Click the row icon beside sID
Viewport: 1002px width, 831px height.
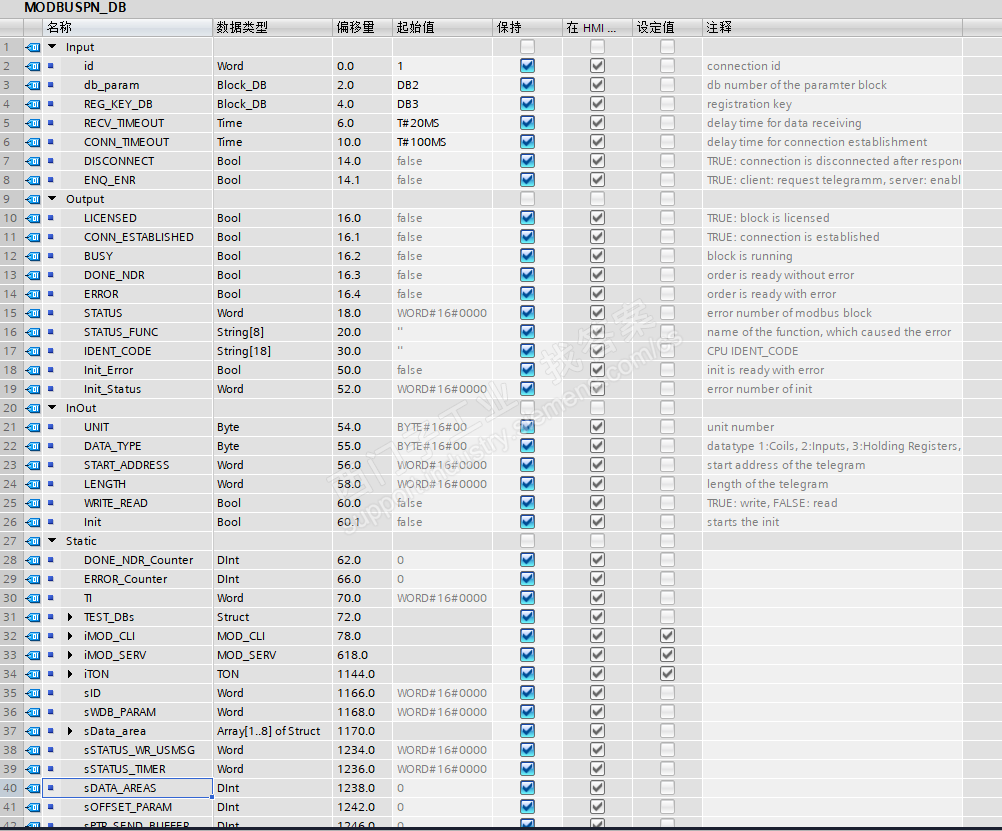(x=33, y=693)
